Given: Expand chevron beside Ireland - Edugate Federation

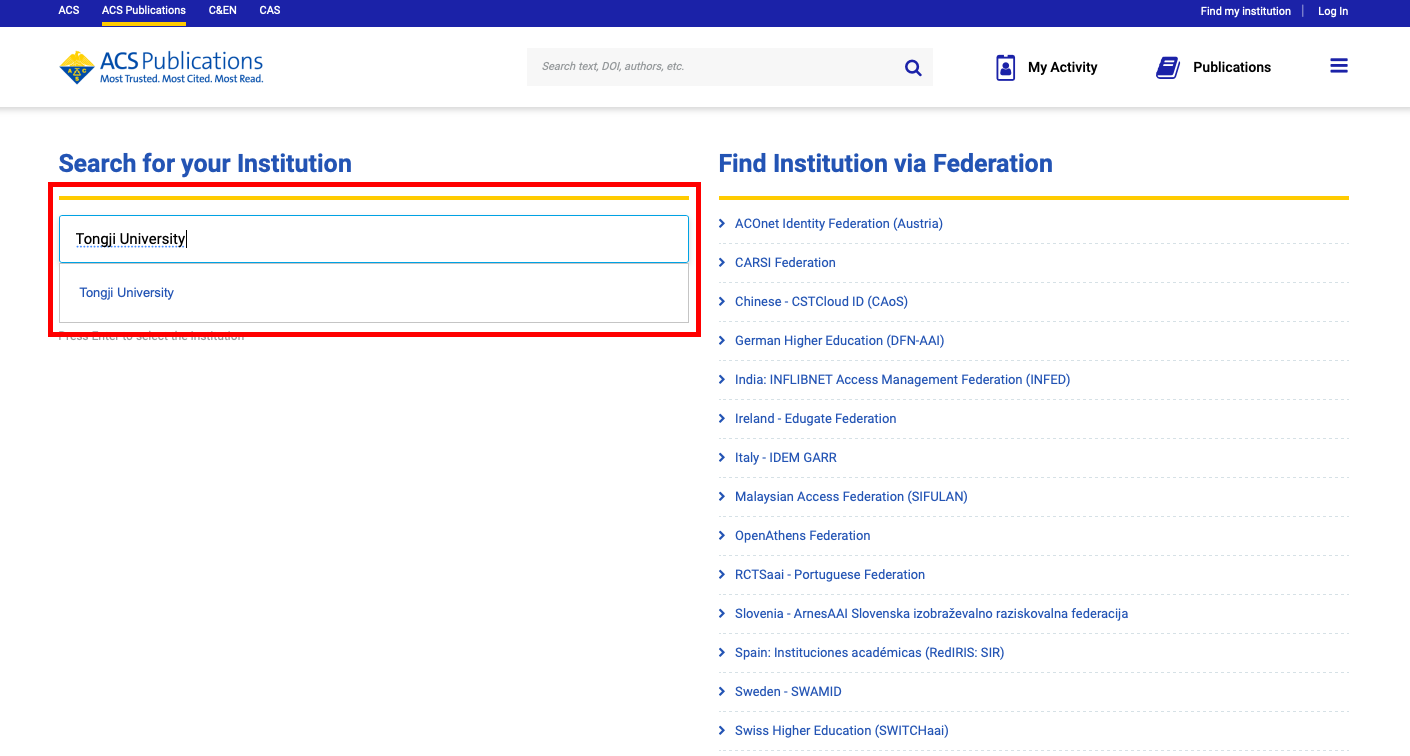Looking at the screenshot, I should (722, 418).
